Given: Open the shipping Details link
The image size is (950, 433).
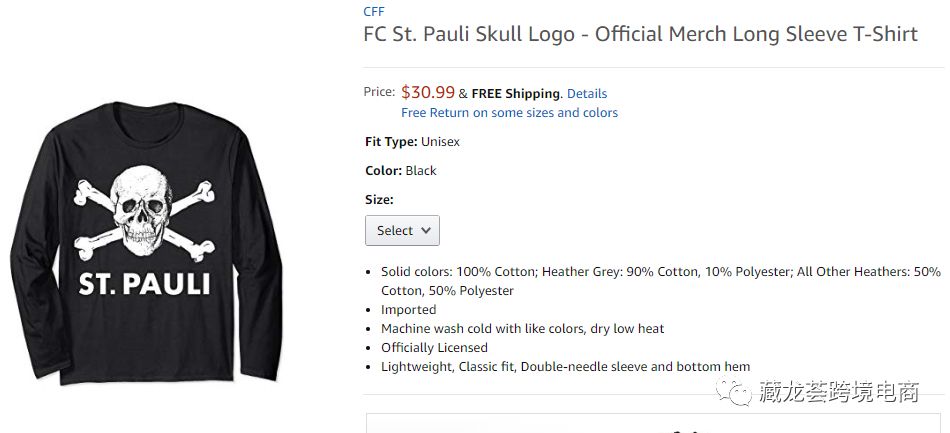Looking at the screenshot, I should pos(587,93).
